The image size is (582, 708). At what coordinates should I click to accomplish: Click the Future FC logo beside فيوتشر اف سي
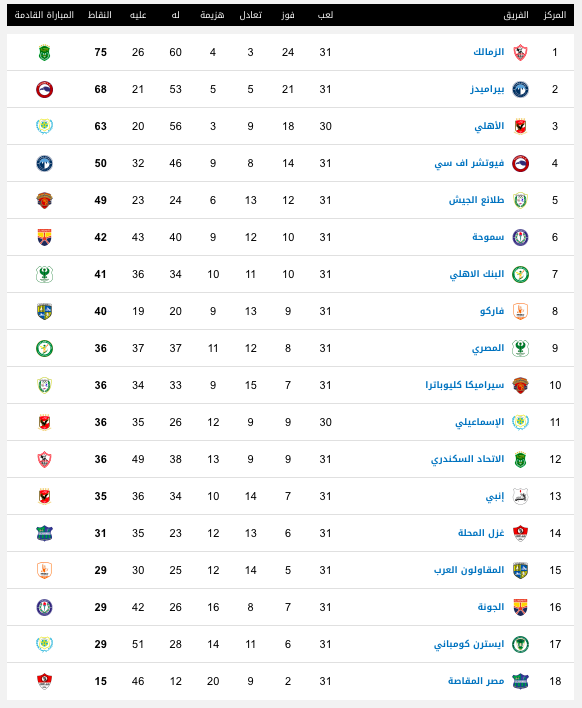pyautogui.click(x=520, y=163)
